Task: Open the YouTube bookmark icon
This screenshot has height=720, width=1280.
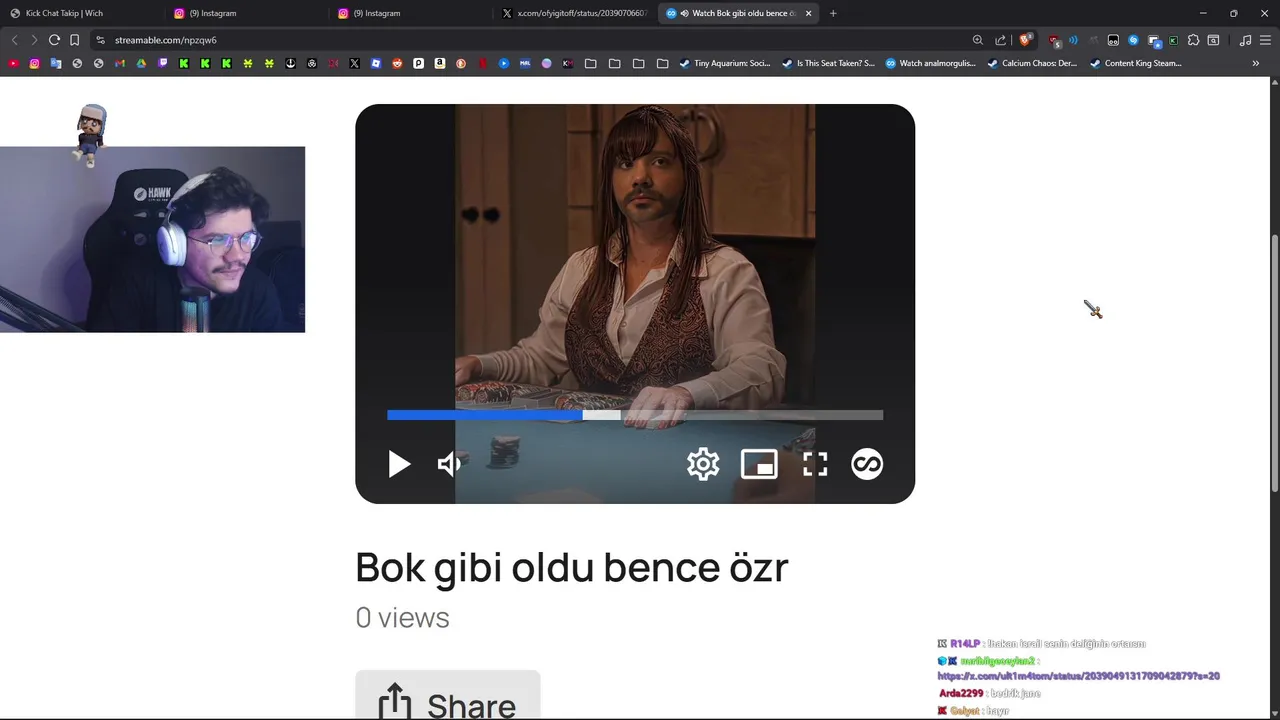Action: pyautogui.click(x=13, y=63)
